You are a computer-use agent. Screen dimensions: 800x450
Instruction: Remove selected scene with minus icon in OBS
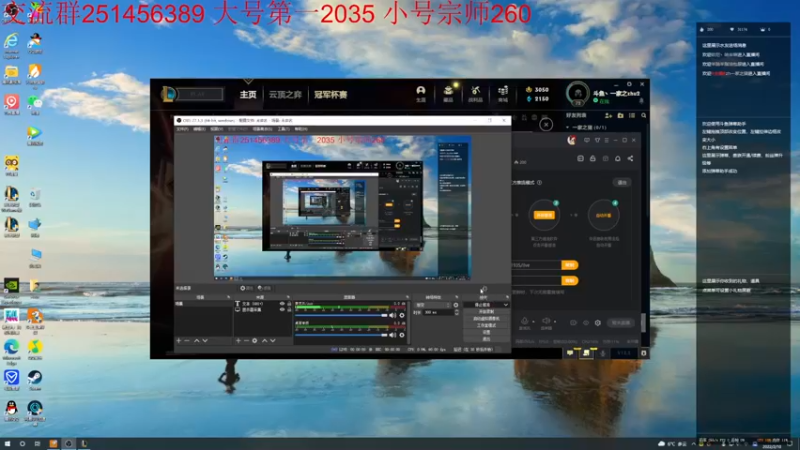point(187,340)
